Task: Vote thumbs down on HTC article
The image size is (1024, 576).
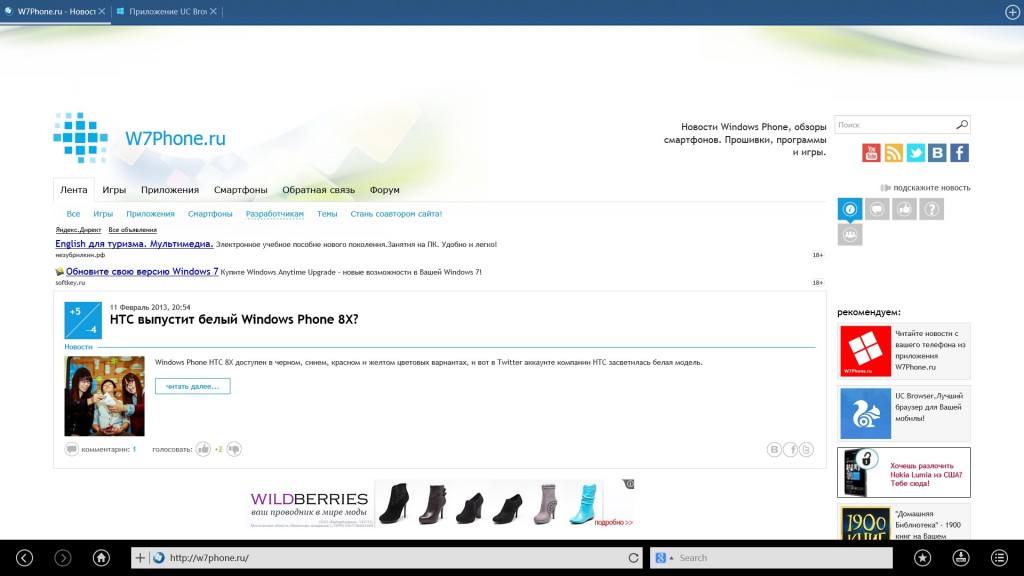Action: (234, 449)
